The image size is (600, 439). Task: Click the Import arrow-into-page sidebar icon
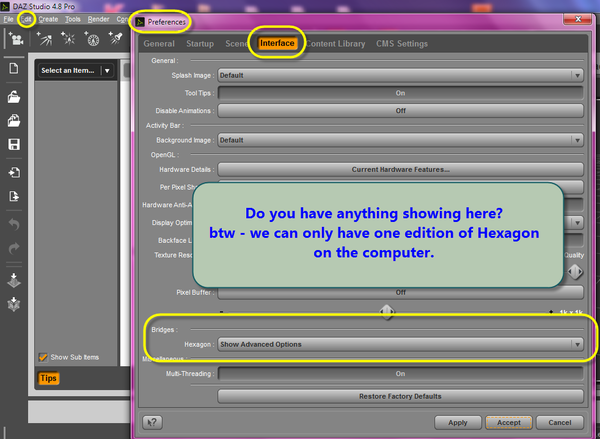[14, 173]
